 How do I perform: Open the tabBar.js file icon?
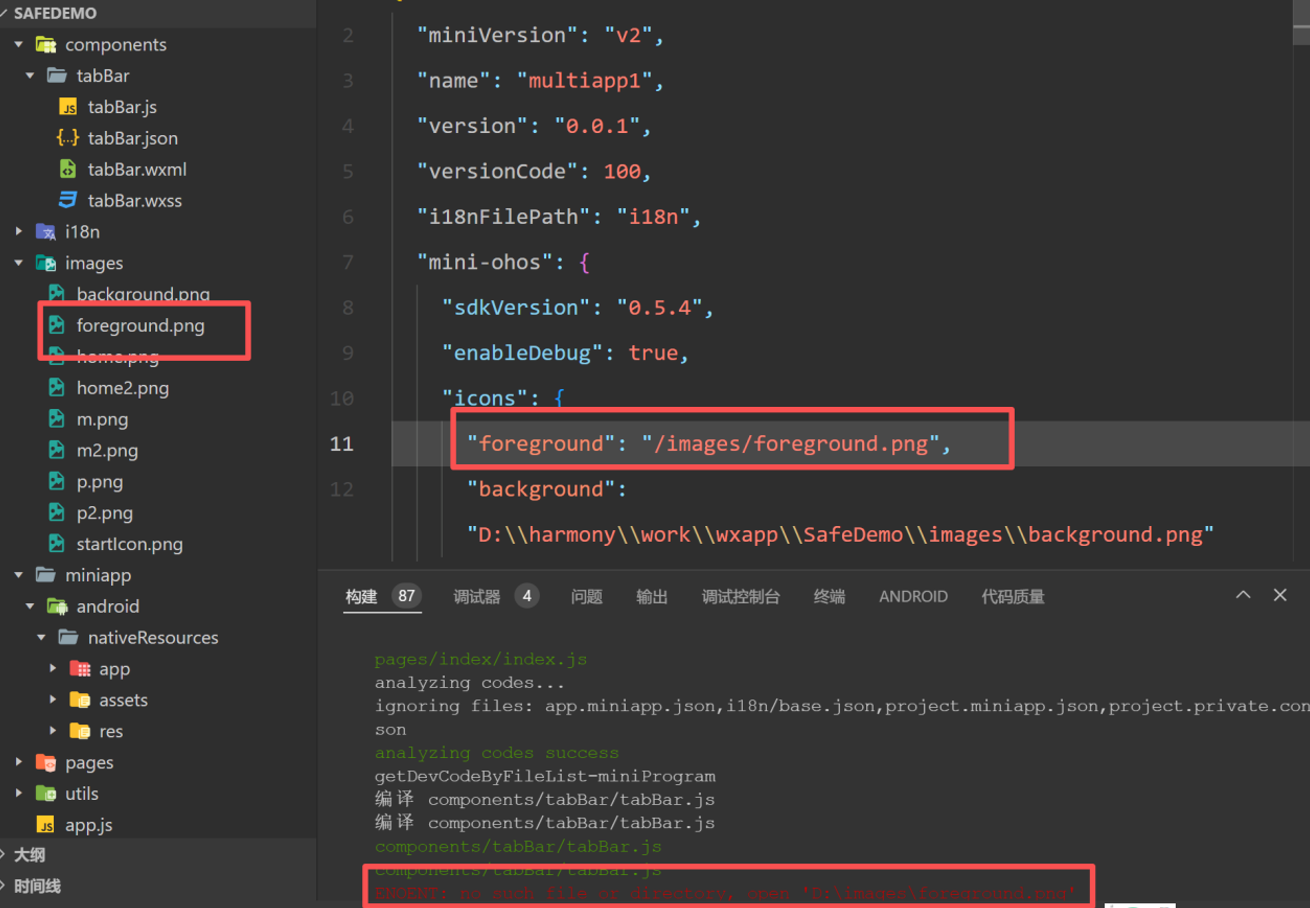point(68,107)
